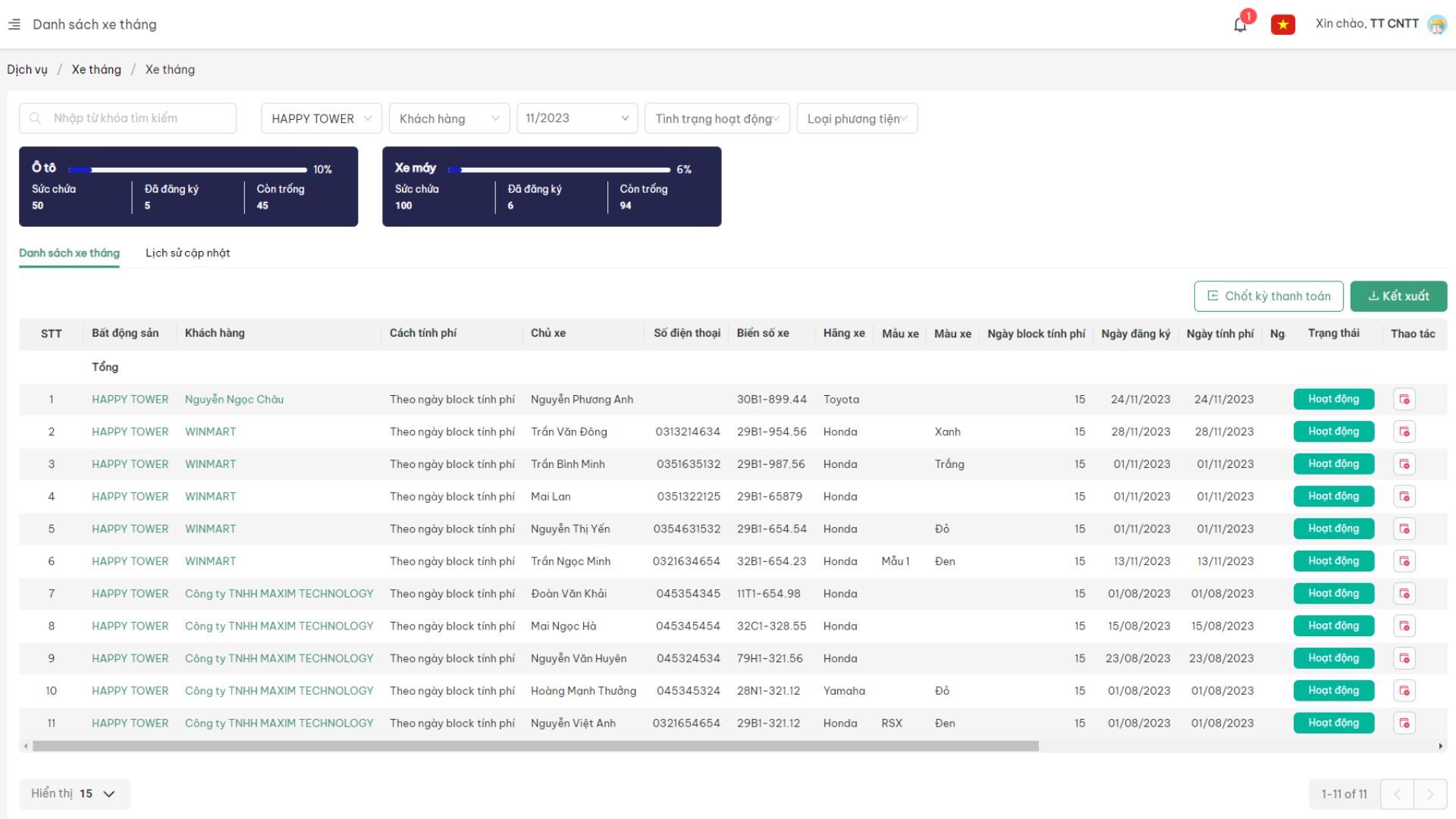Screen dimensions: 1456x819
Task: Click Chốt kỳ thanh toán button
Action: coord(1269,297)
